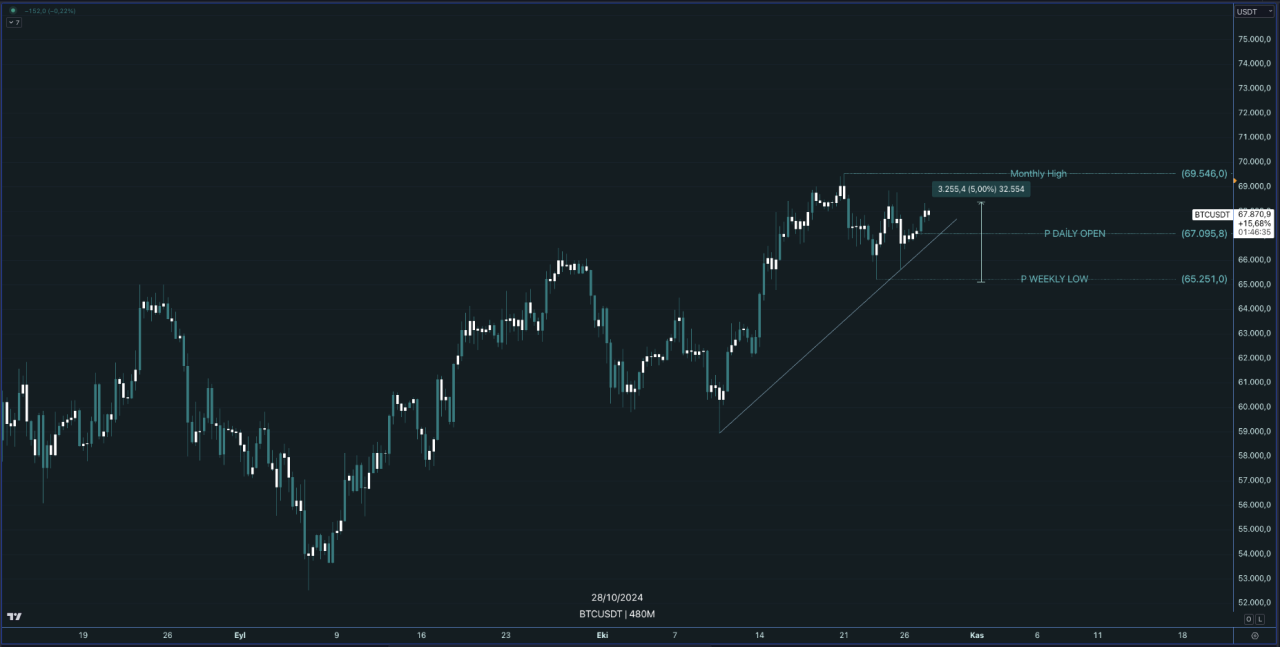Open the USDT currency dropdown
The width and height of the screenshot is (1280, 647).
(1253, 12)
